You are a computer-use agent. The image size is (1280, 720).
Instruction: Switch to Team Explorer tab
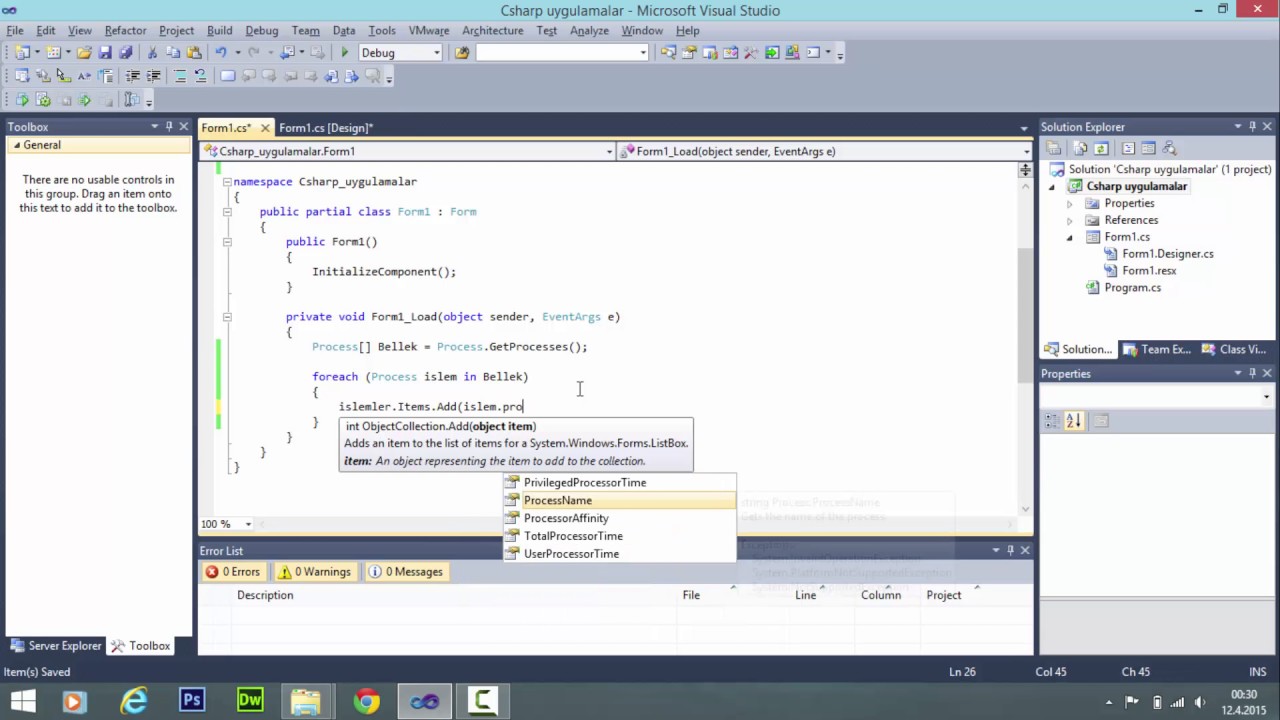coord(1156,349)
